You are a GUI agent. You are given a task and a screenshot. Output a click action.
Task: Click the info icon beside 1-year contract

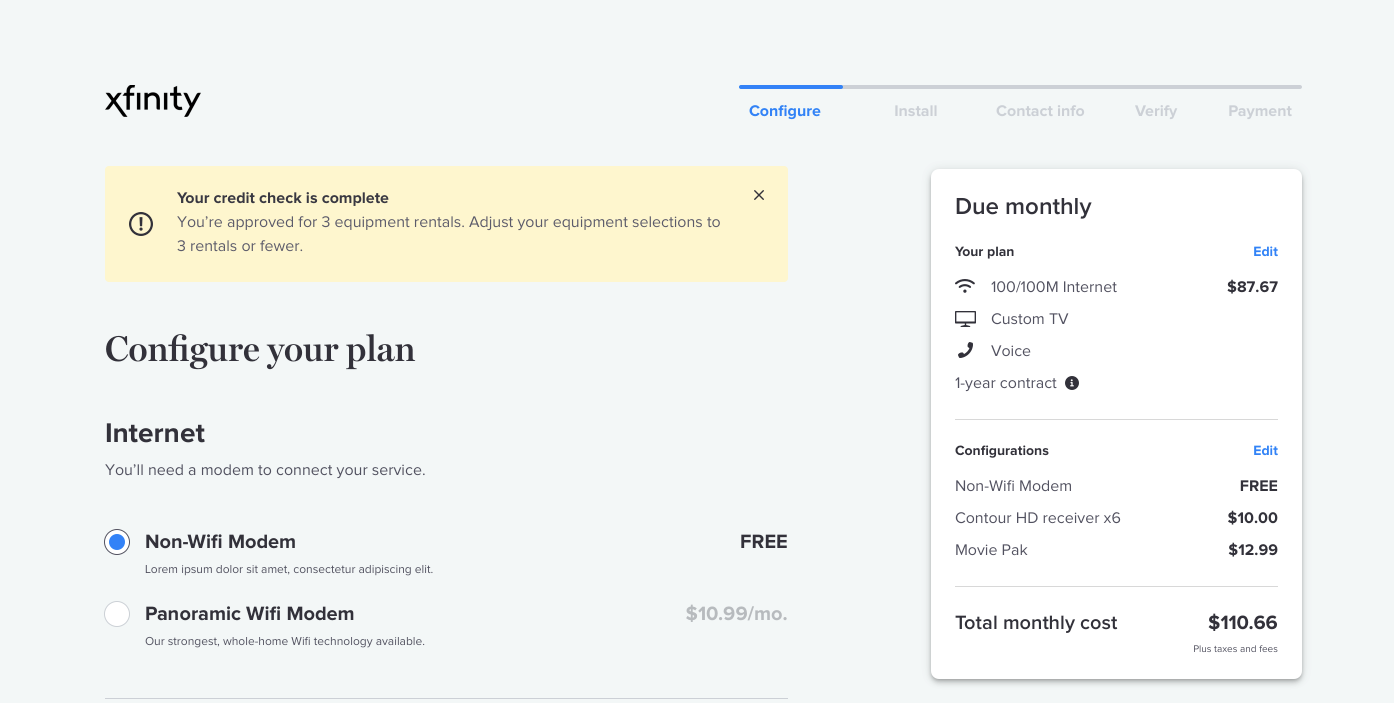tap(1072, 383)
